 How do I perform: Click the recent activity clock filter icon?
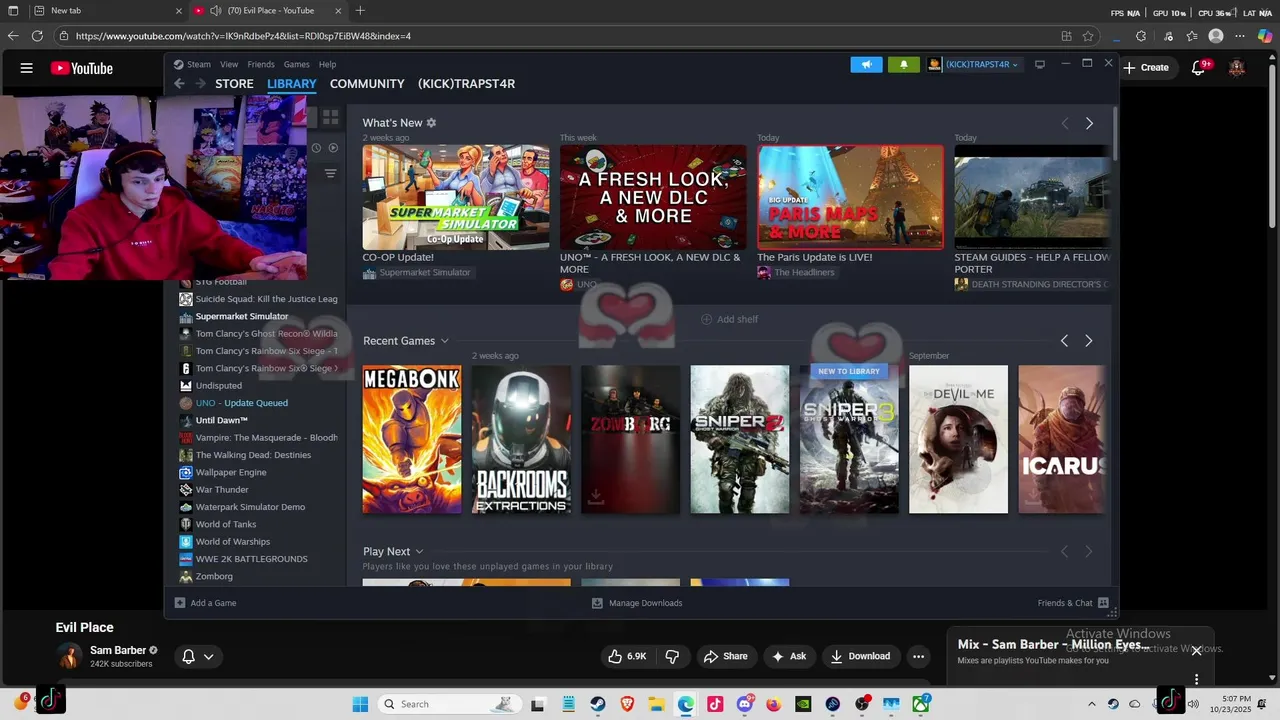click(316, 148)
